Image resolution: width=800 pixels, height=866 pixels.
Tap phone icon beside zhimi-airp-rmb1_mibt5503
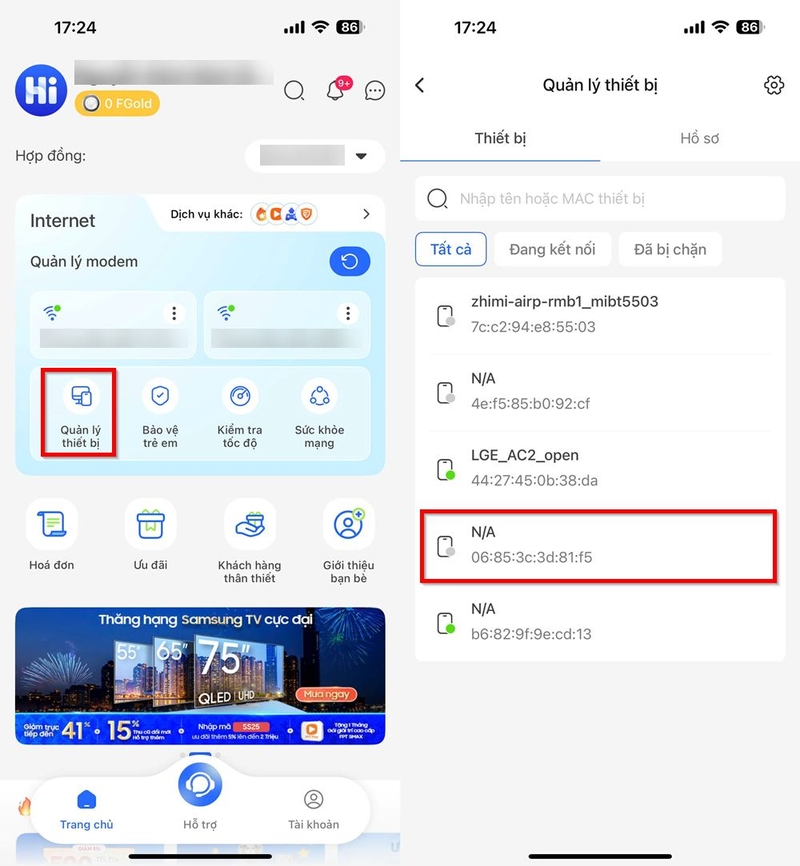pyautogui.click(x=445, y=316)
